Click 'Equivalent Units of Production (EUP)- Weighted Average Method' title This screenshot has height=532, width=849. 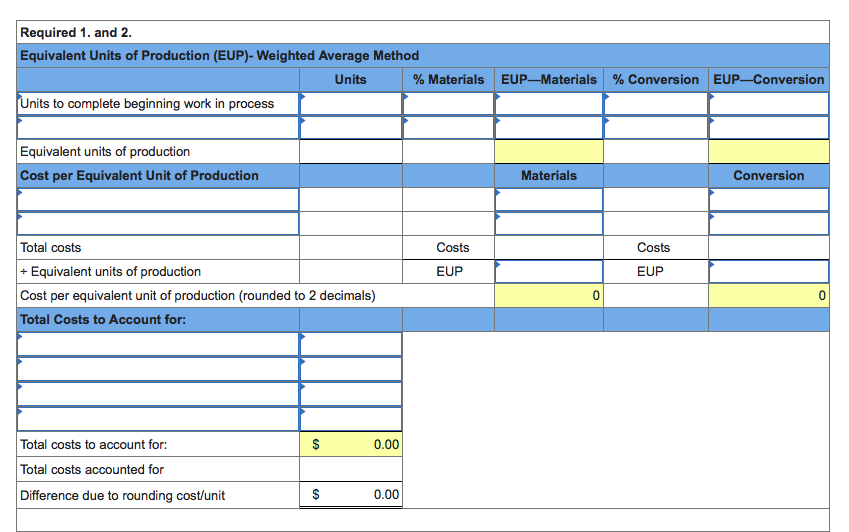coord(219,56)
